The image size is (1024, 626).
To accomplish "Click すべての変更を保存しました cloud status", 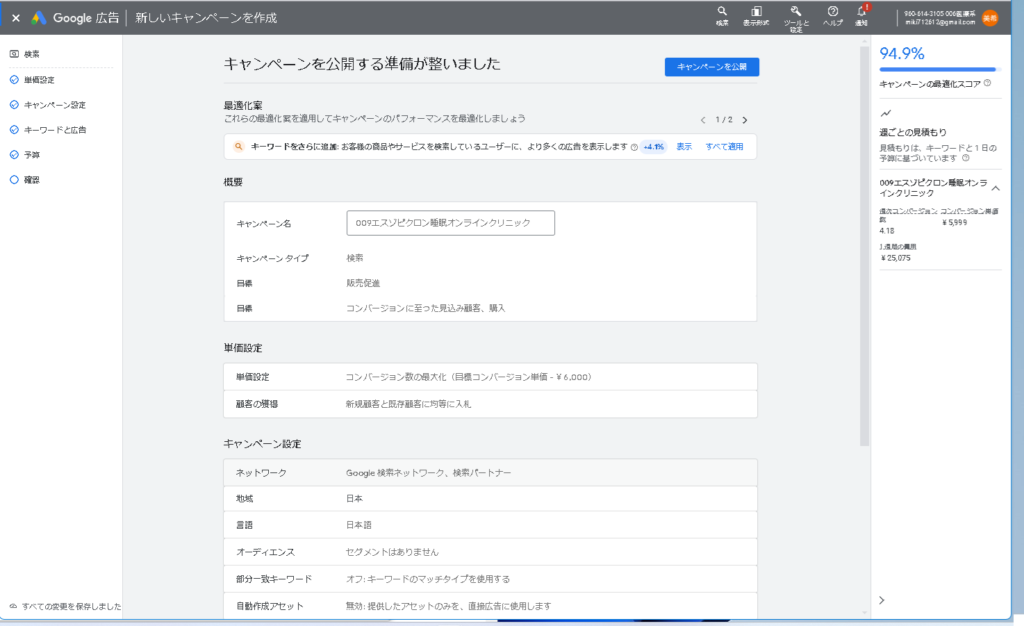I will (x=65, y=606).
